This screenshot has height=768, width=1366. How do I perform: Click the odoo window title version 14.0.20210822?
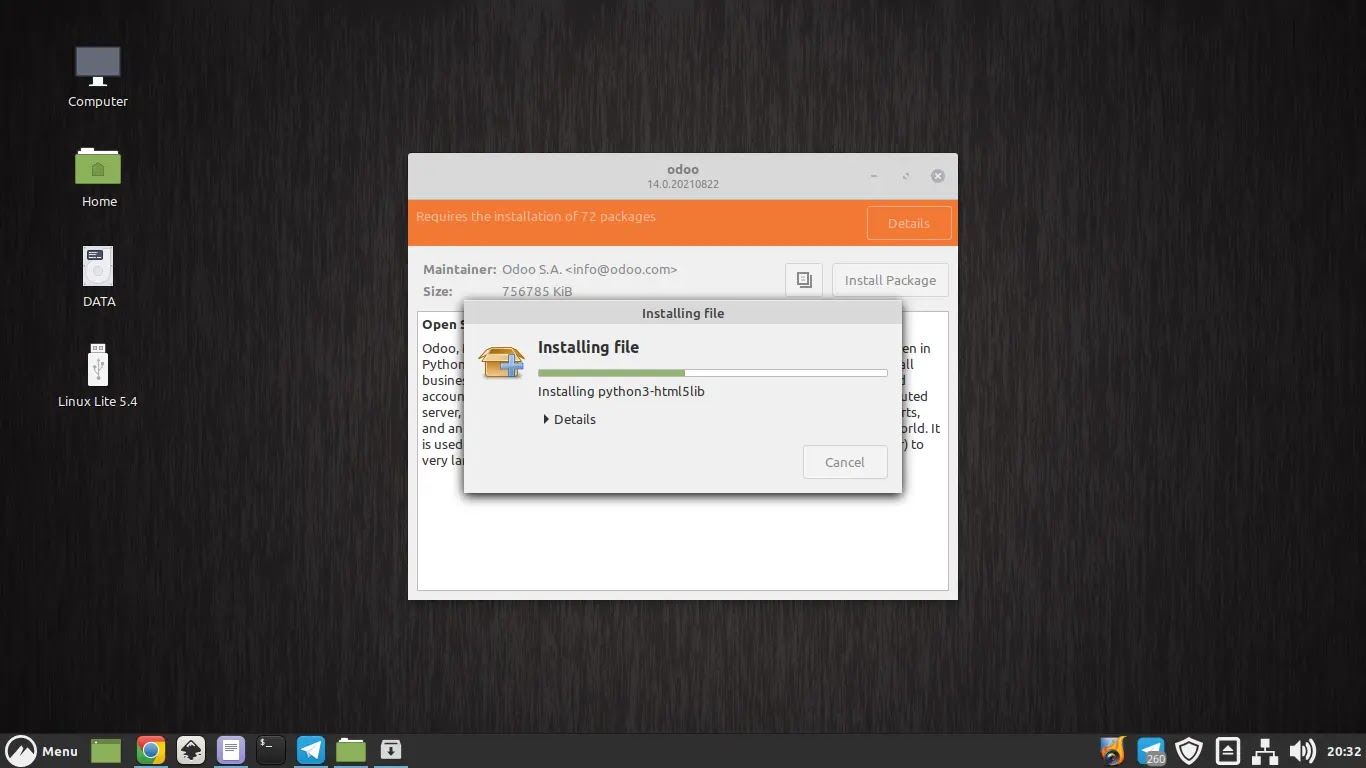[683, 184]
